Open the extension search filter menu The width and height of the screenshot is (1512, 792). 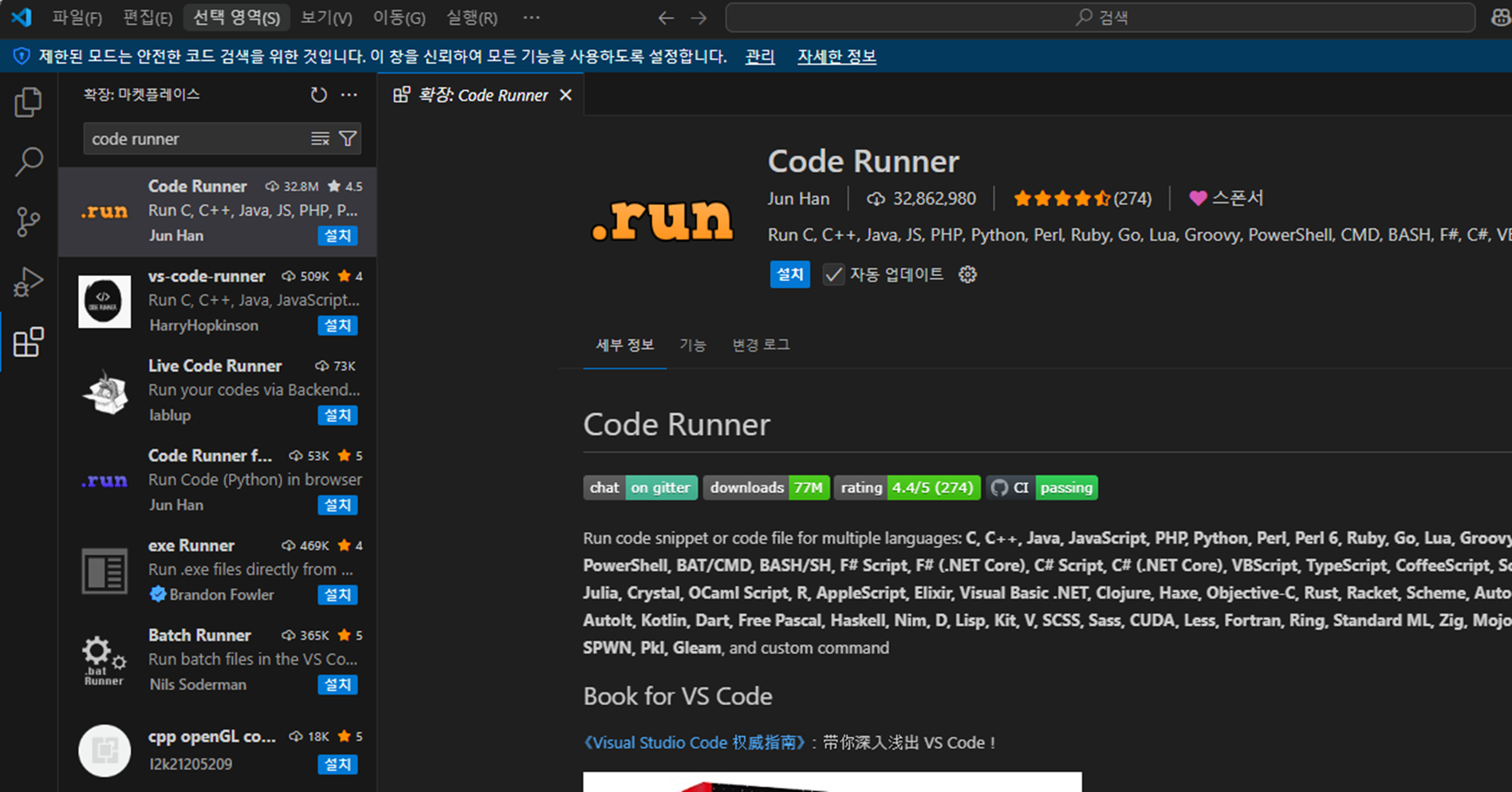[348, 139]
